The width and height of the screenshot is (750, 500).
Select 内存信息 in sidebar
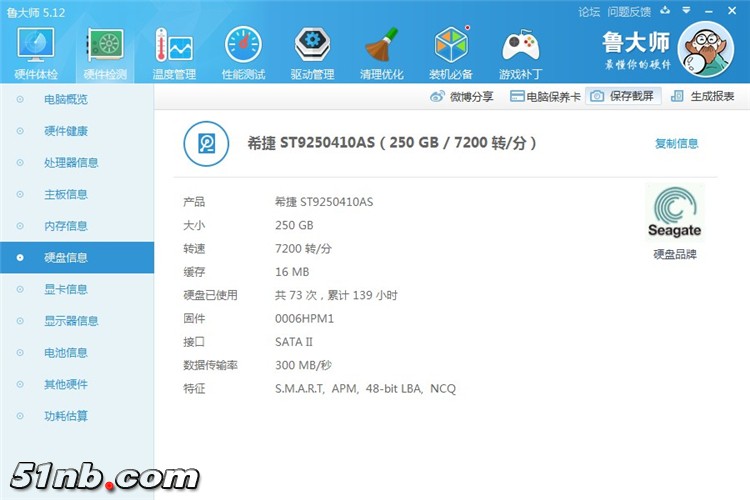click(77, 226)
